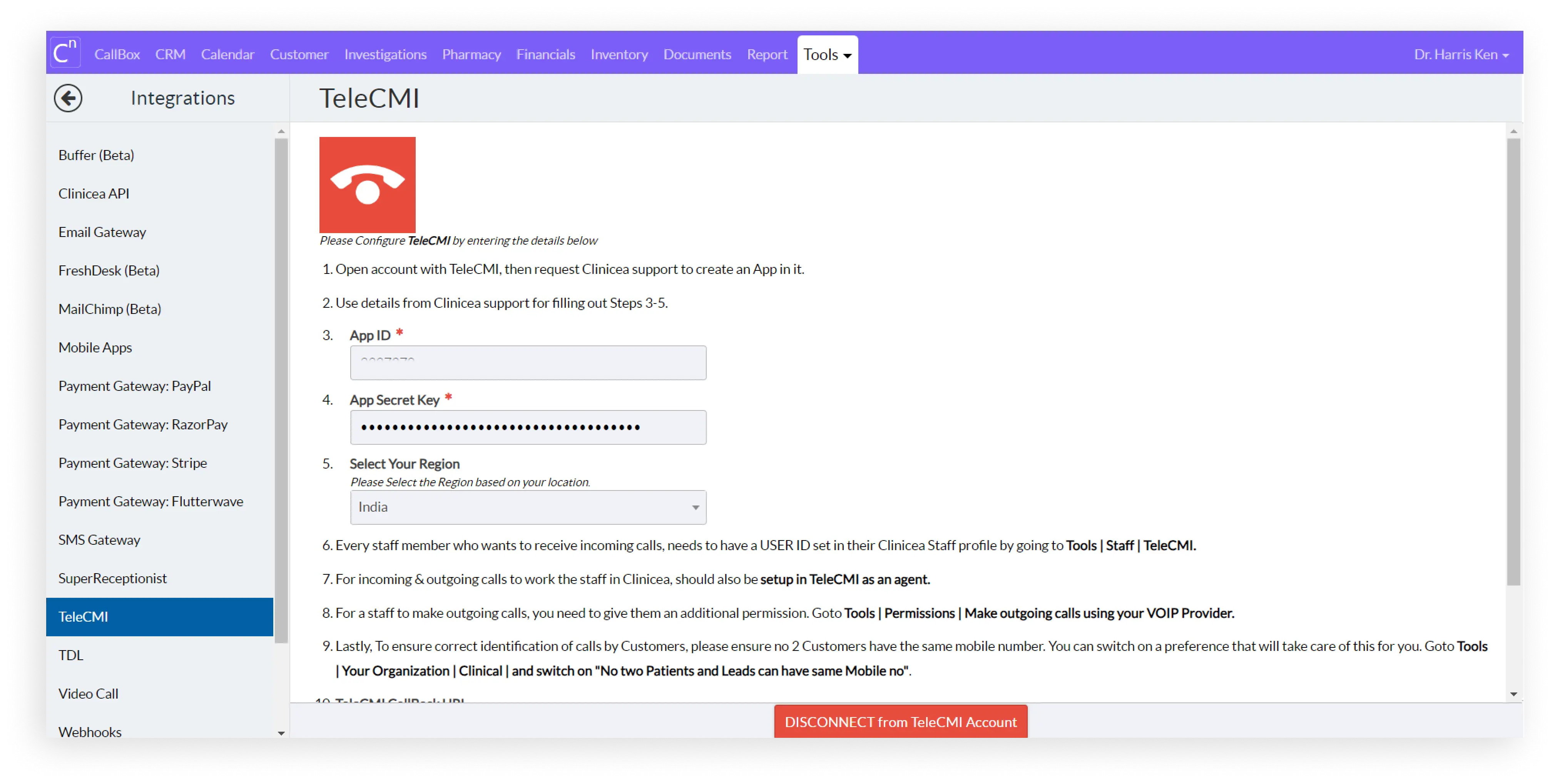Viewport: 1555px width, 784px height.
Task: Select Buffer (Beta) integration
Action: click(159, 155)
